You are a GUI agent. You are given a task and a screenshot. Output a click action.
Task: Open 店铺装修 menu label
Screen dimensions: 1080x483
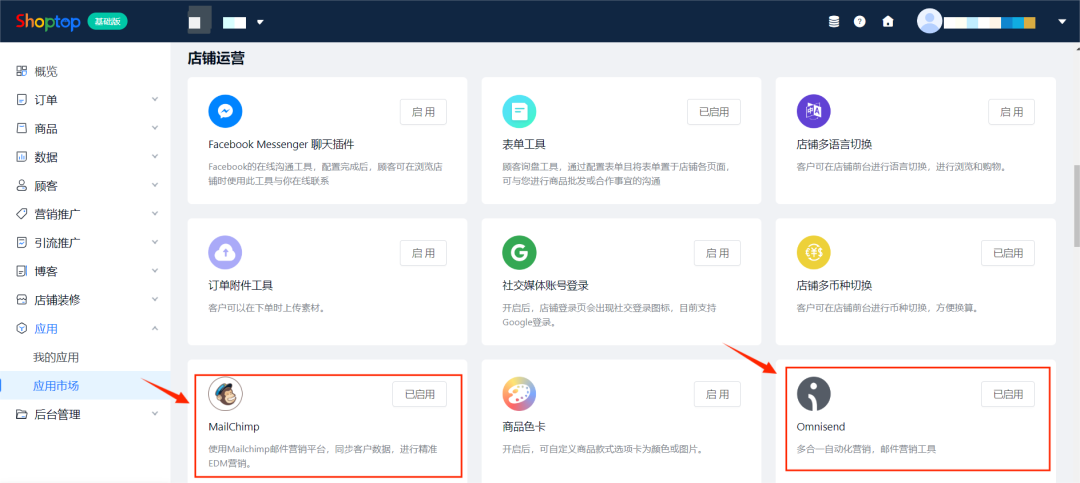57,300
